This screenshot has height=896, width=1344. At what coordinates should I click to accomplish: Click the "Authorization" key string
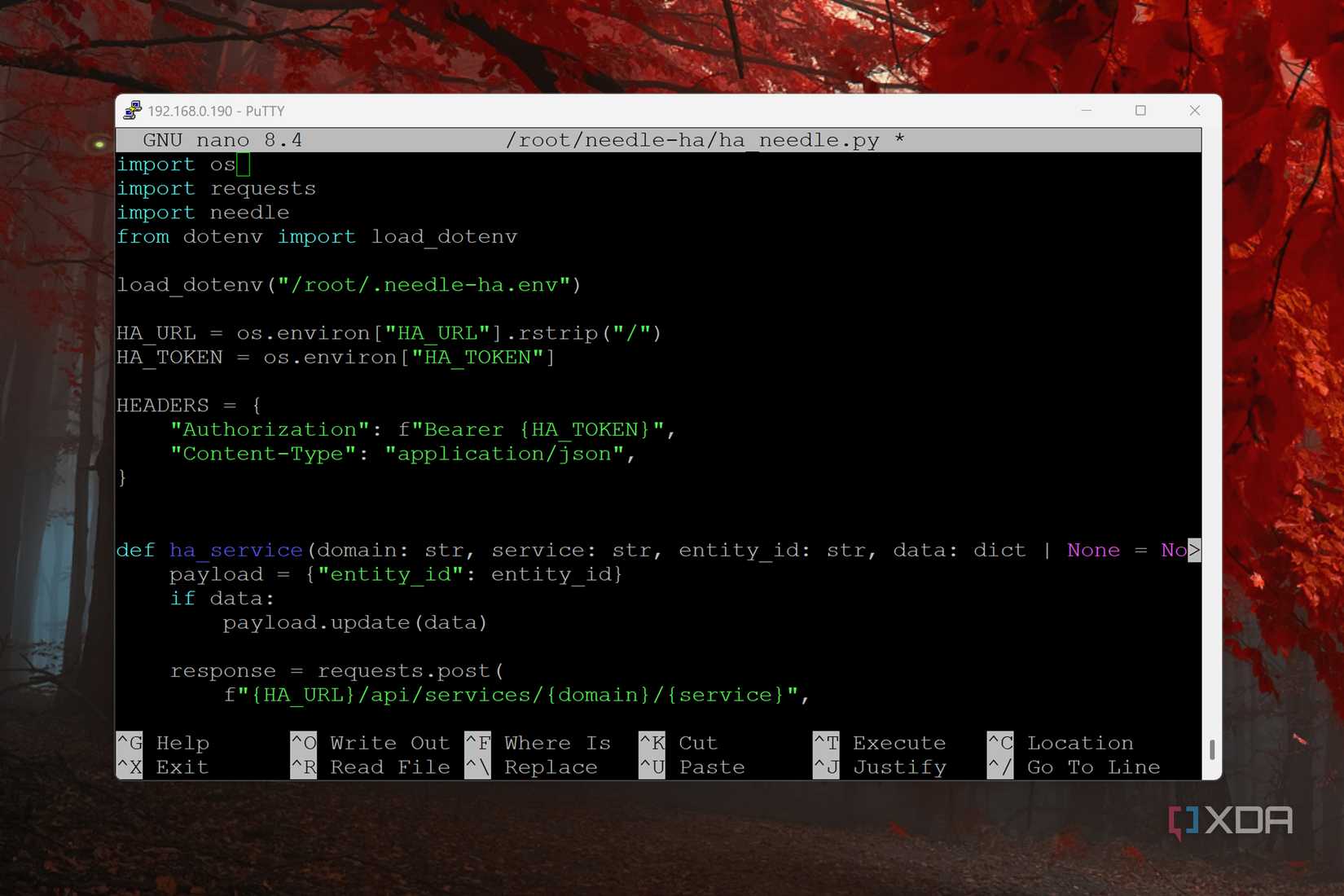tap(270, 430)
